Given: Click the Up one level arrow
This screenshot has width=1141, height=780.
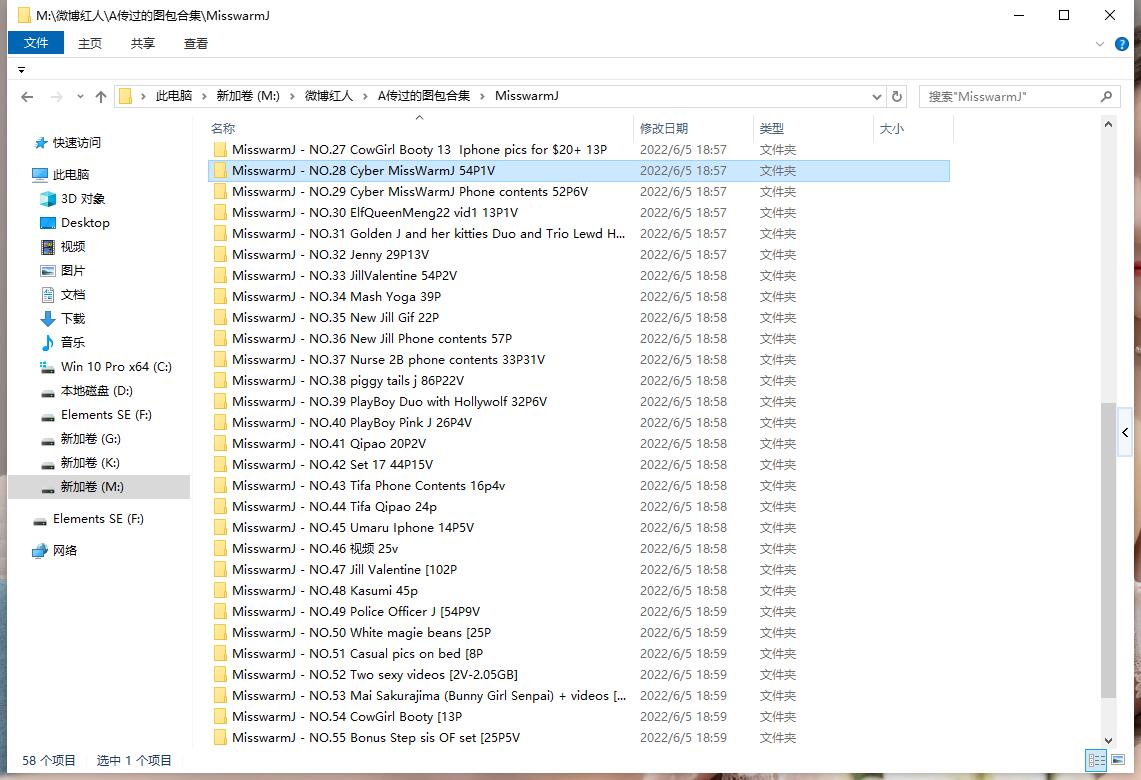Looking at the screenshot, I should (100, 97).
